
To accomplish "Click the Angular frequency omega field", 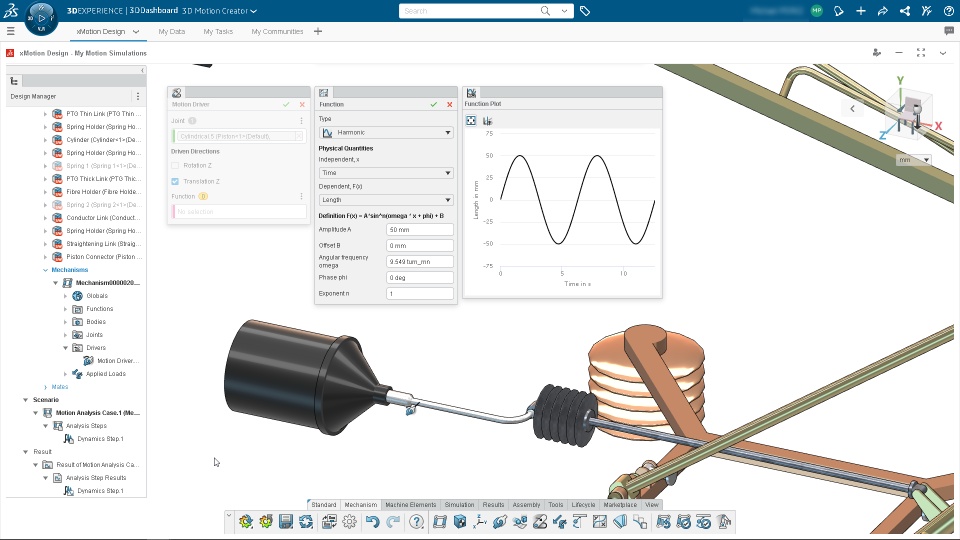I will tap(420, 261).
